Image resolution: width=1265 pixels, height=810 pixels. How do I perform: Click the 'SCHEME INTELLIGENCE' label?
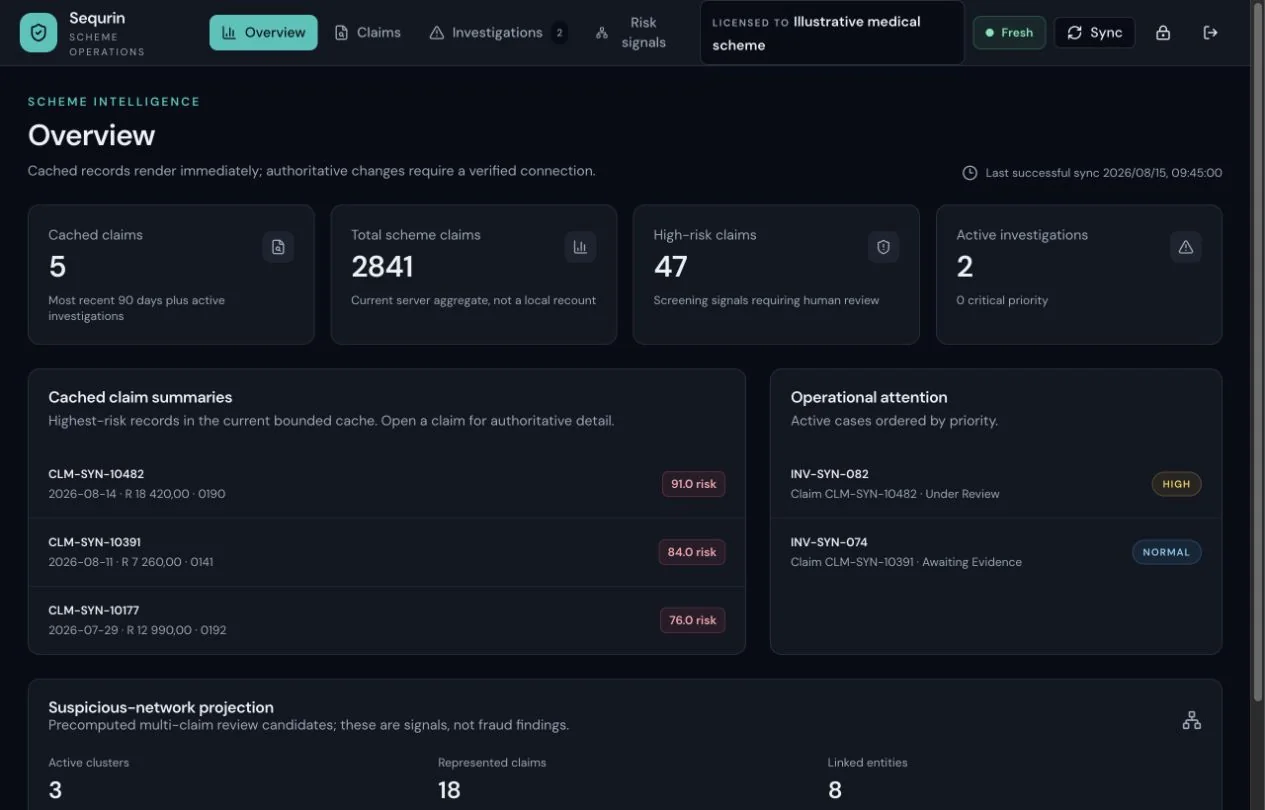click(x=114, y=102)
